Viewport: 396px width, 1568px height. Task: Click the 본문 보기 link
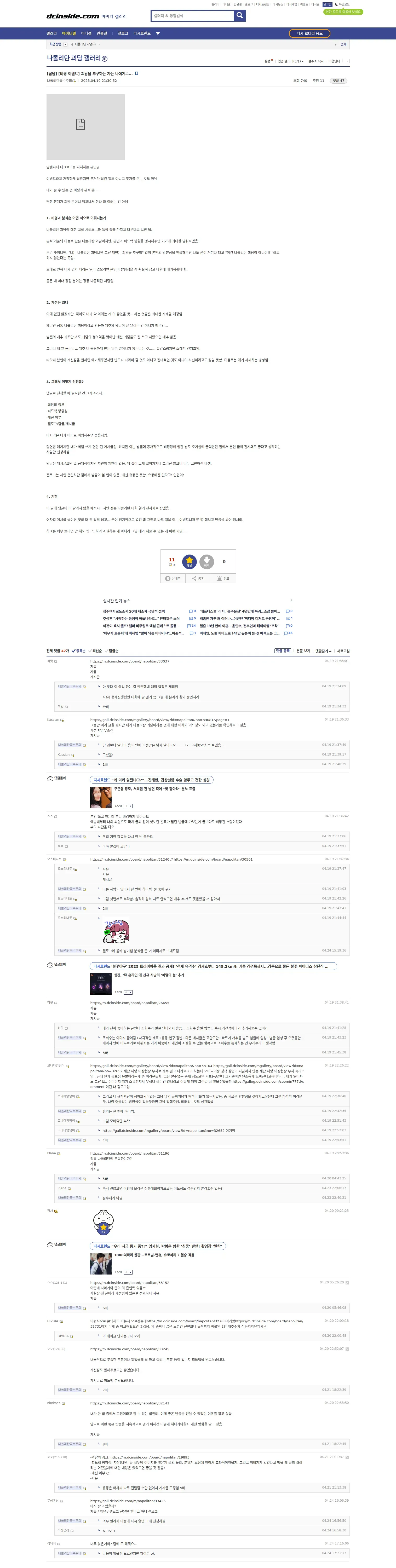(x=303, y=651)
